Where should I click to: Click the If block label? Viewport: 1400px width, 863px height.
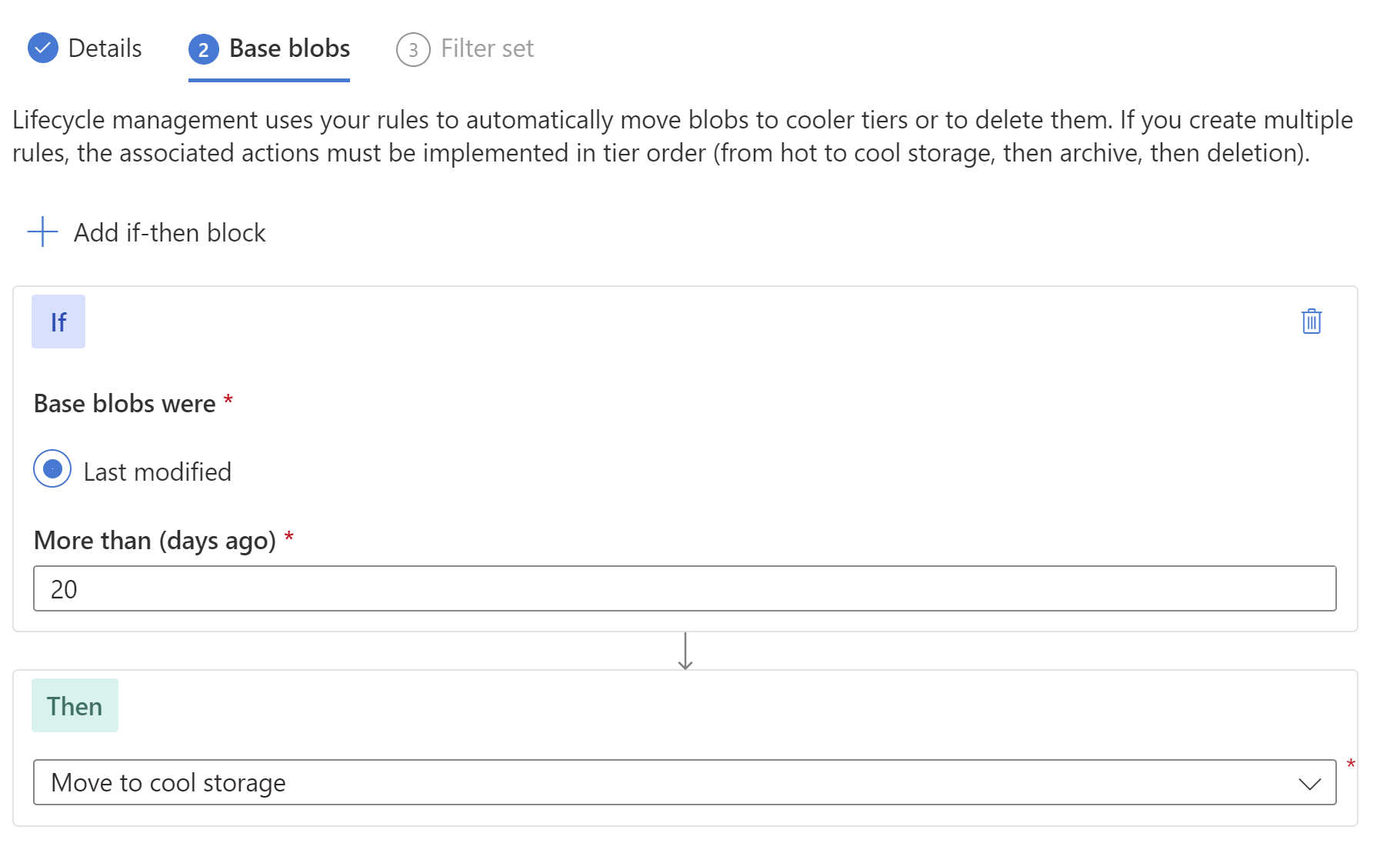click(x=58, y=322)
